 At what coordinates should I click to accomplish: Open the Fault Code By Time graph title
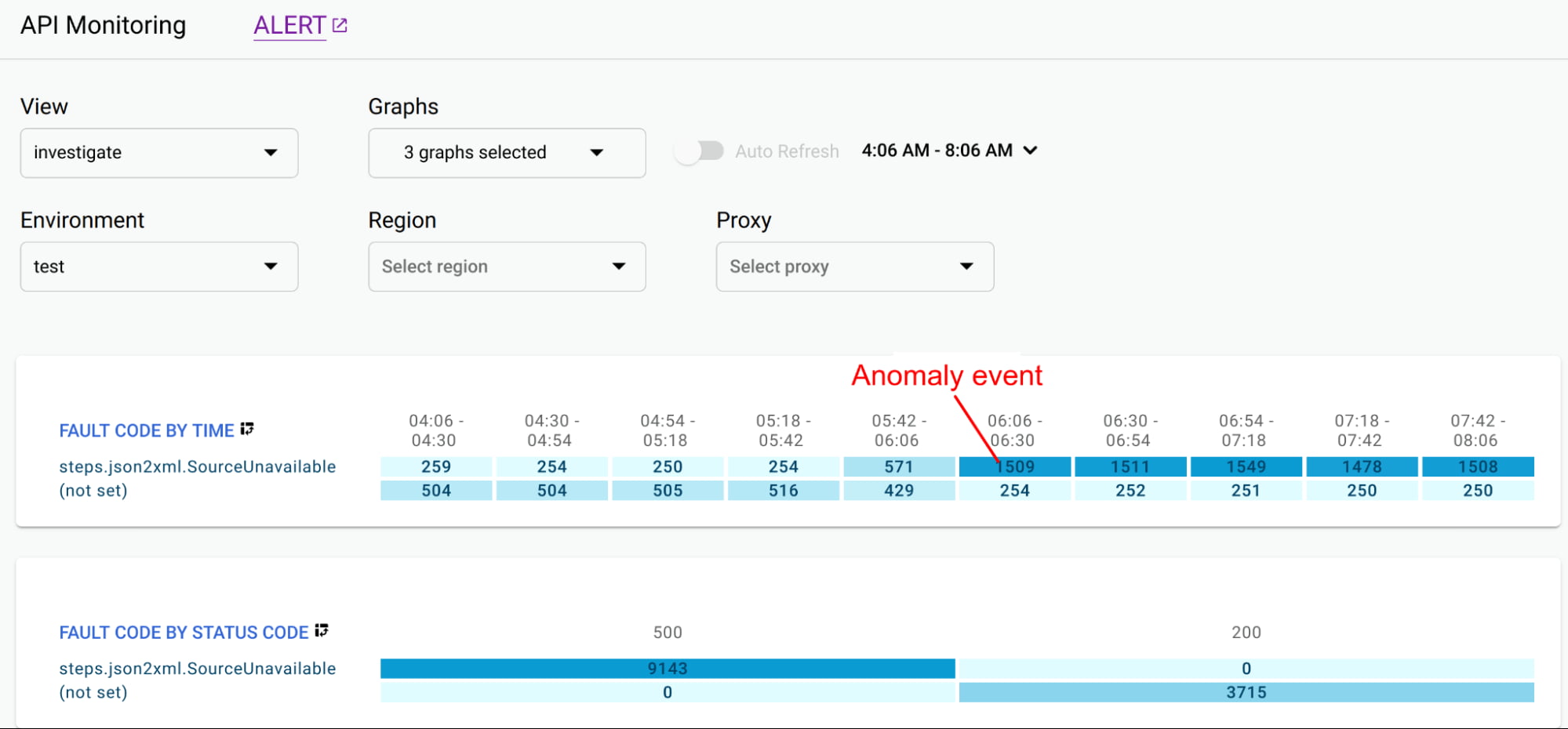click(x=147, y=430)
